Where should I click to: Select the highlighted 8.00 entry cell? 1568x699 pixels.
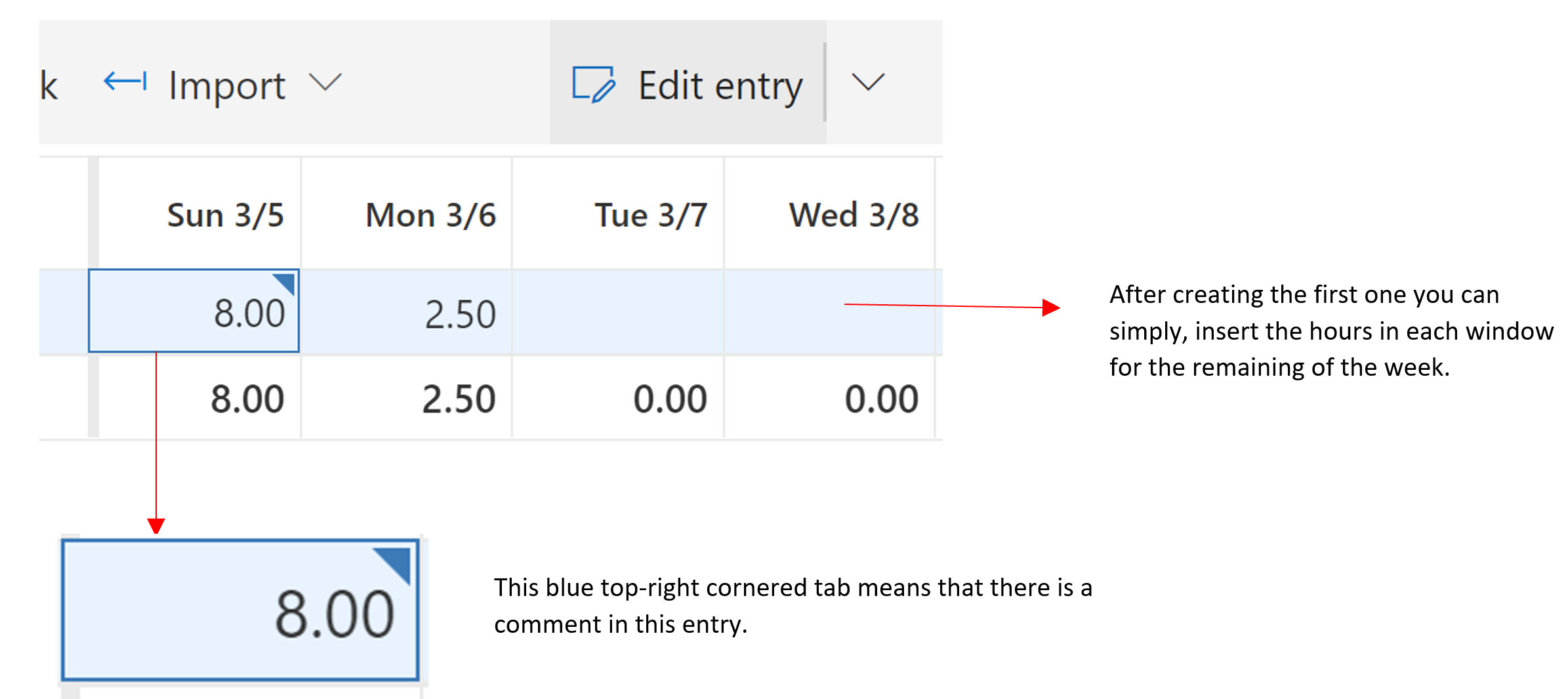coord(194,313)
